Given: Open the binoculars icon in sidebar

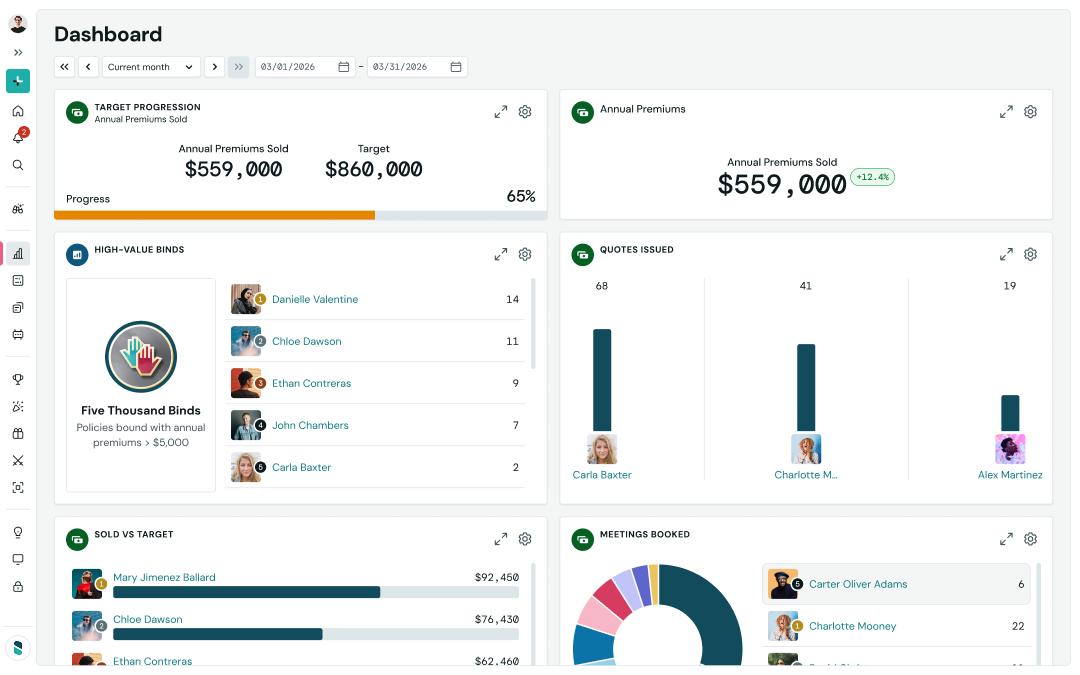Looking at the screenshot, I should (x=18, y=209).
